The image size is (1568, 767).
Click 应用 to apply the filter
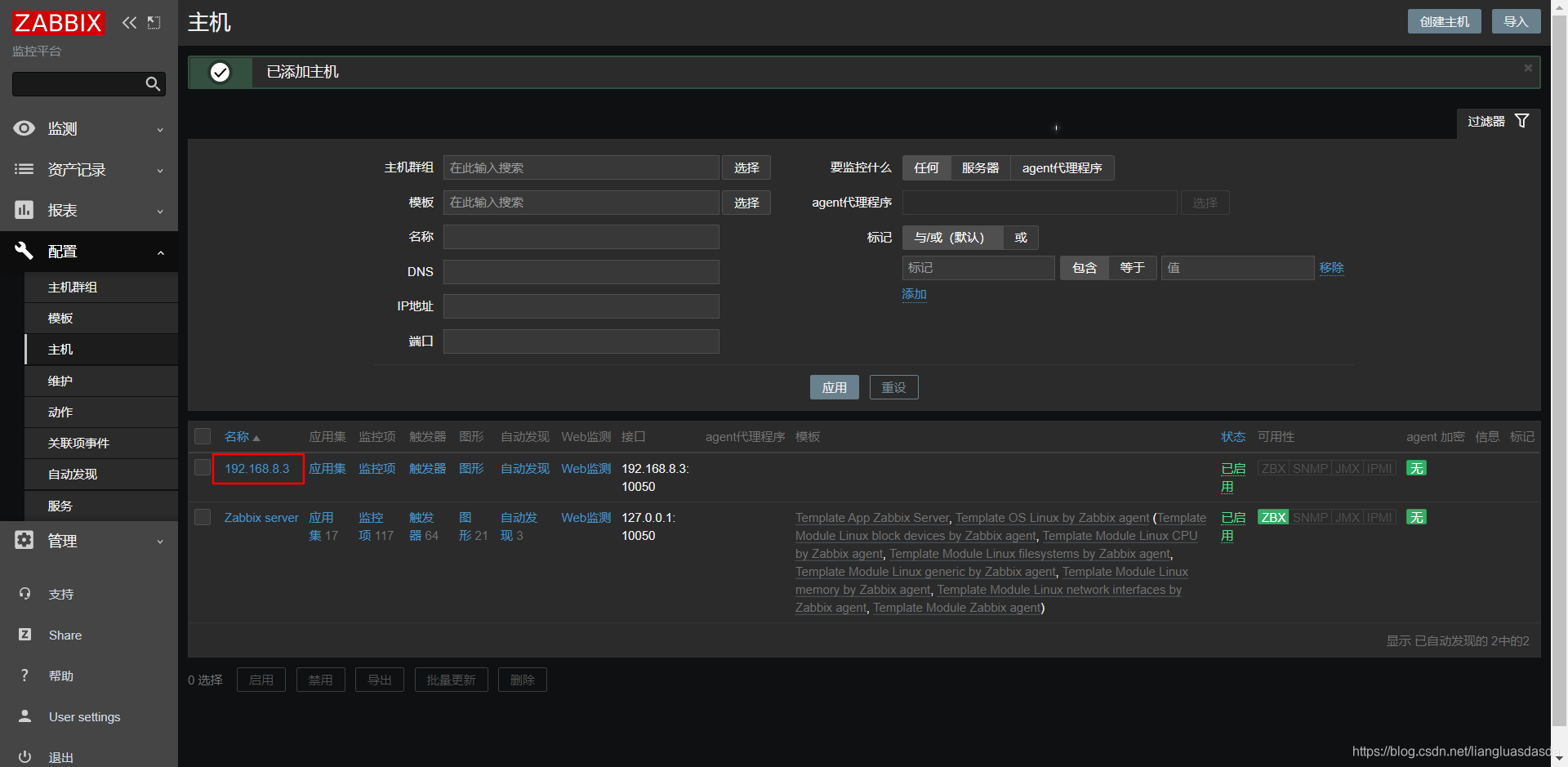[834, 387]
